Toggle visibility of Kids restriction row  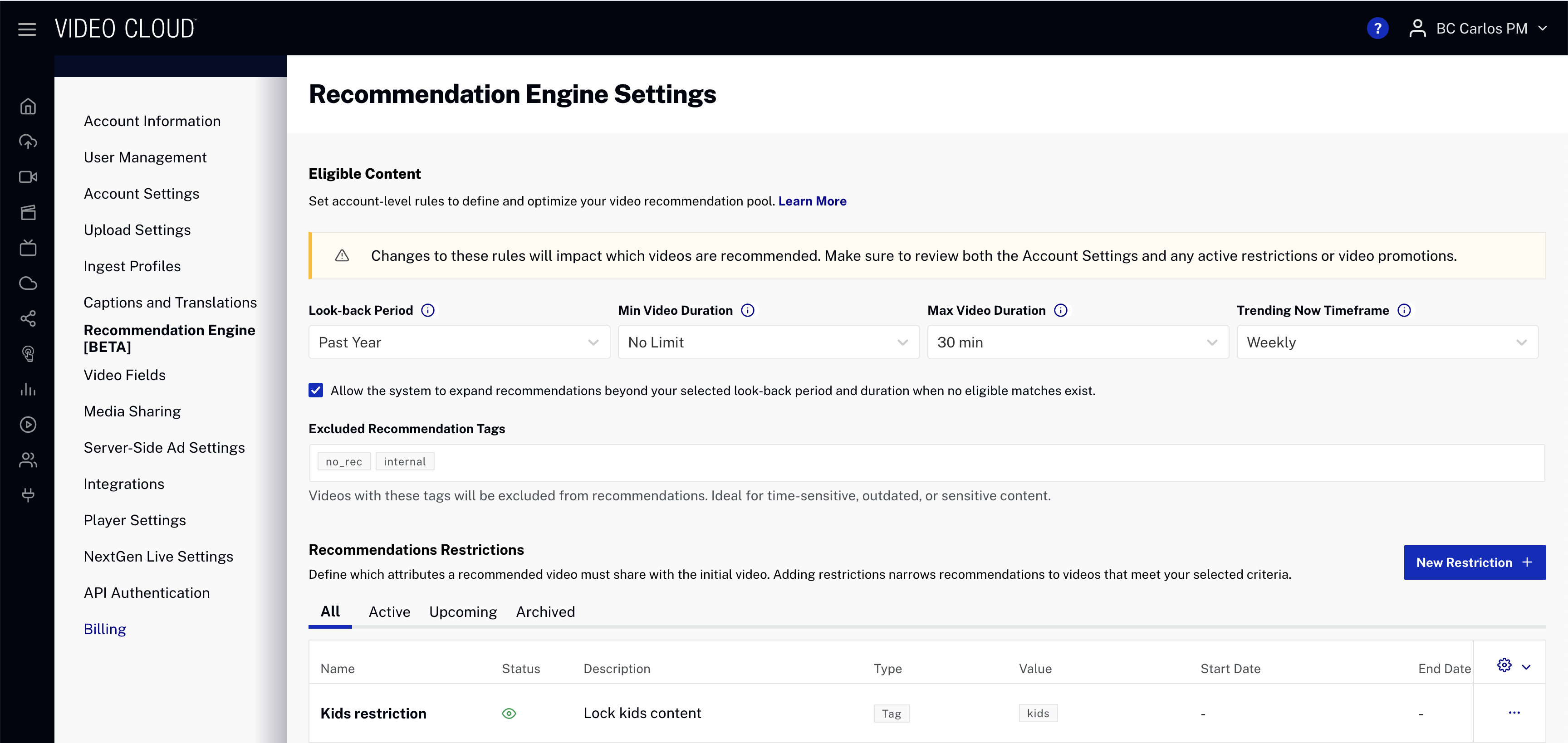coord(509,713)
